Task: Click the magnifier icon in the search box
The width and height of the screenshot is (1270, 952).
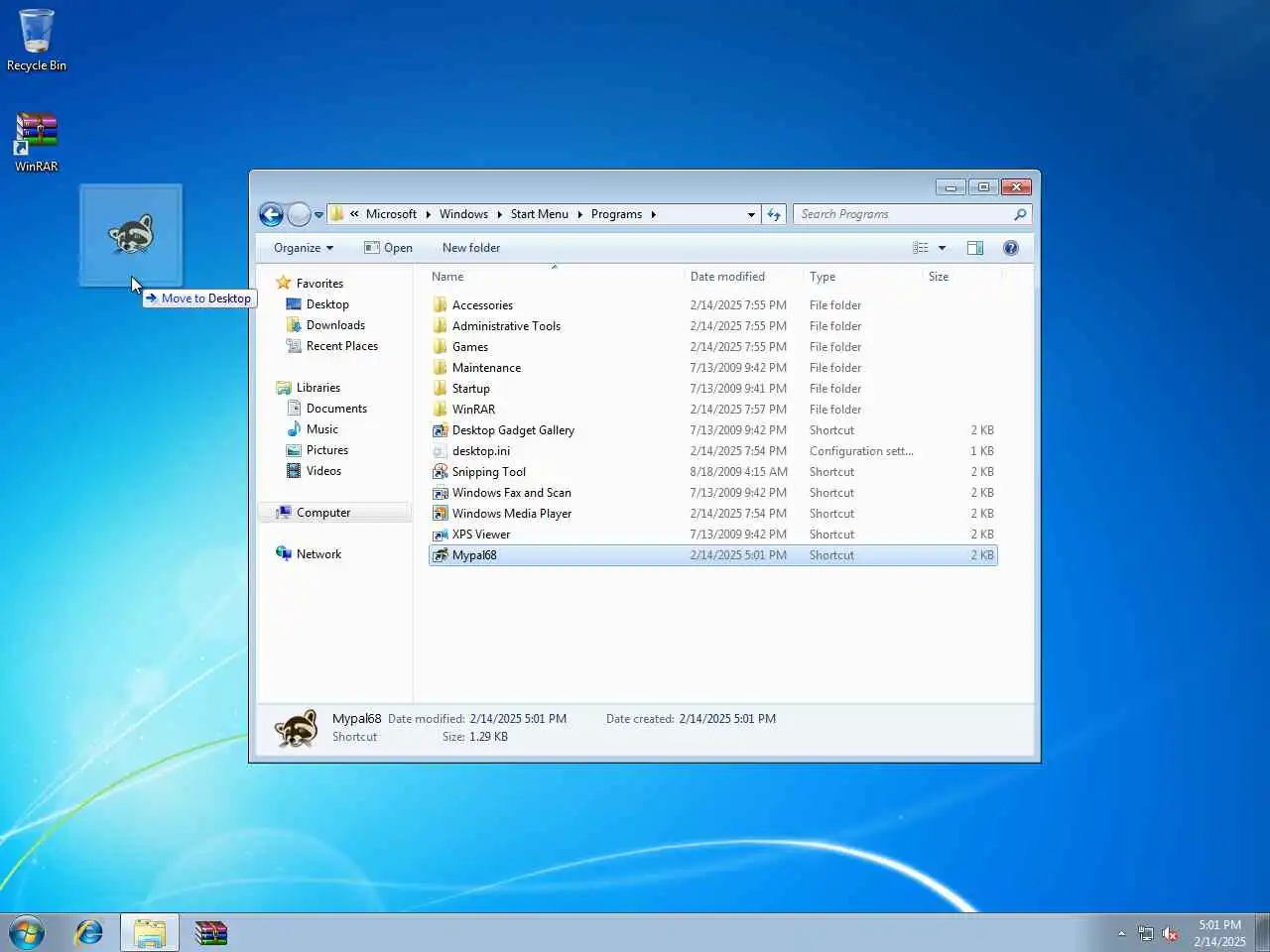Action: [1020, 214]
